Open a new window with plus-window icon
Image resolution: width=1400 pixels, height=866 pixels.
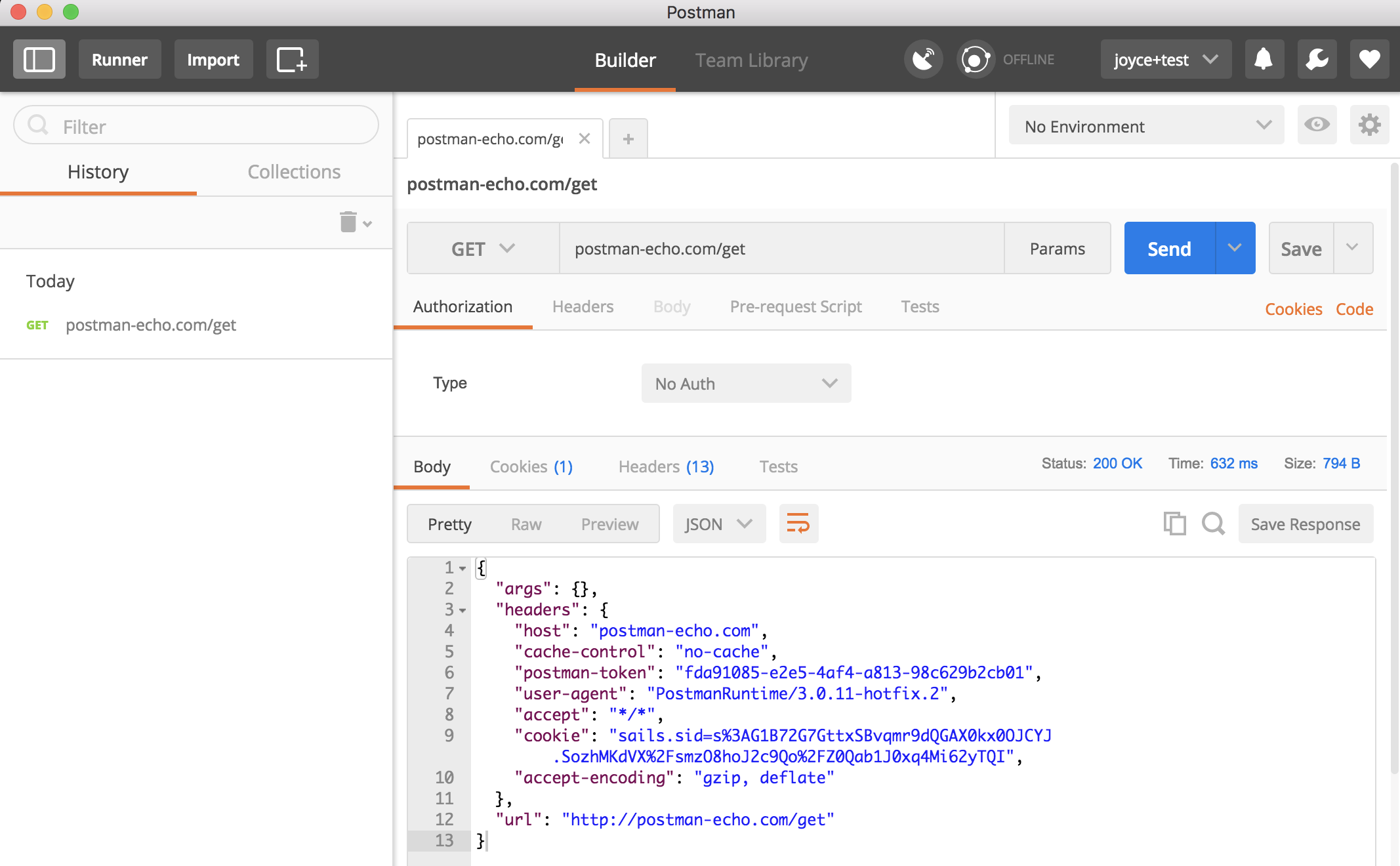[x=292, y=59]
